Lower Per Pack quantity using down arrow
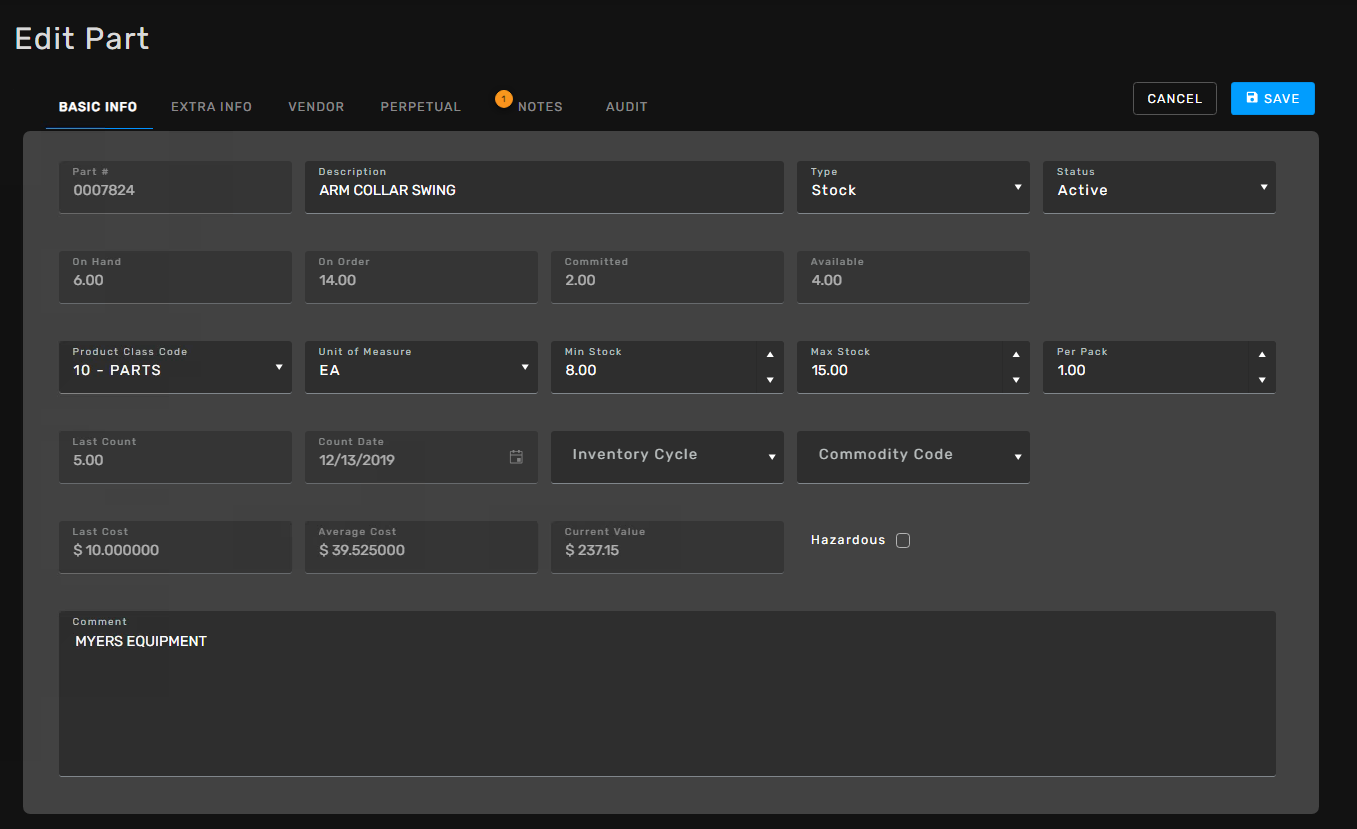 (x=1261, y=380)
